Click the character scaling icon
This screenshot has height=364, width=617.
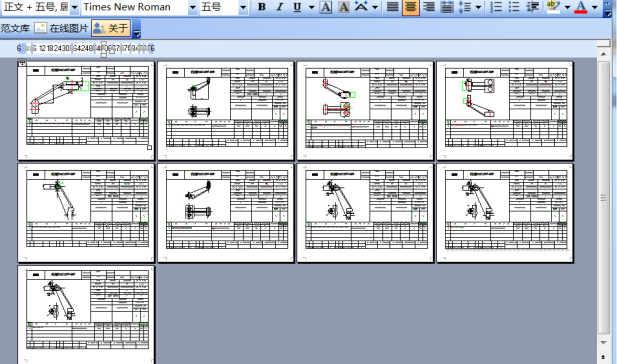point(361,7)
